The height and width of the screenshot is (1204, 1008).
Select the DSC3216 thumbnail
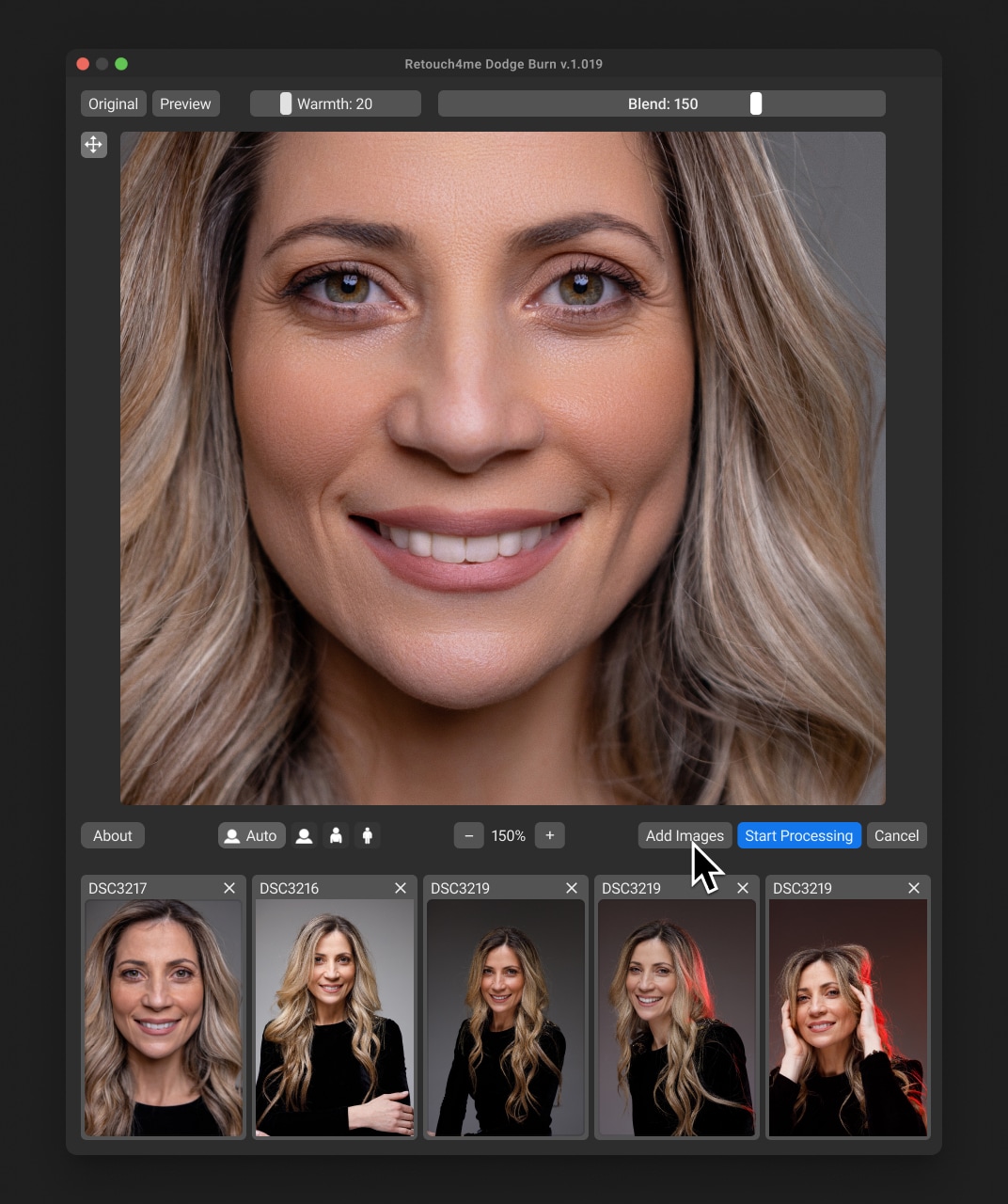pyautogui.click(x=335, y=1018)
